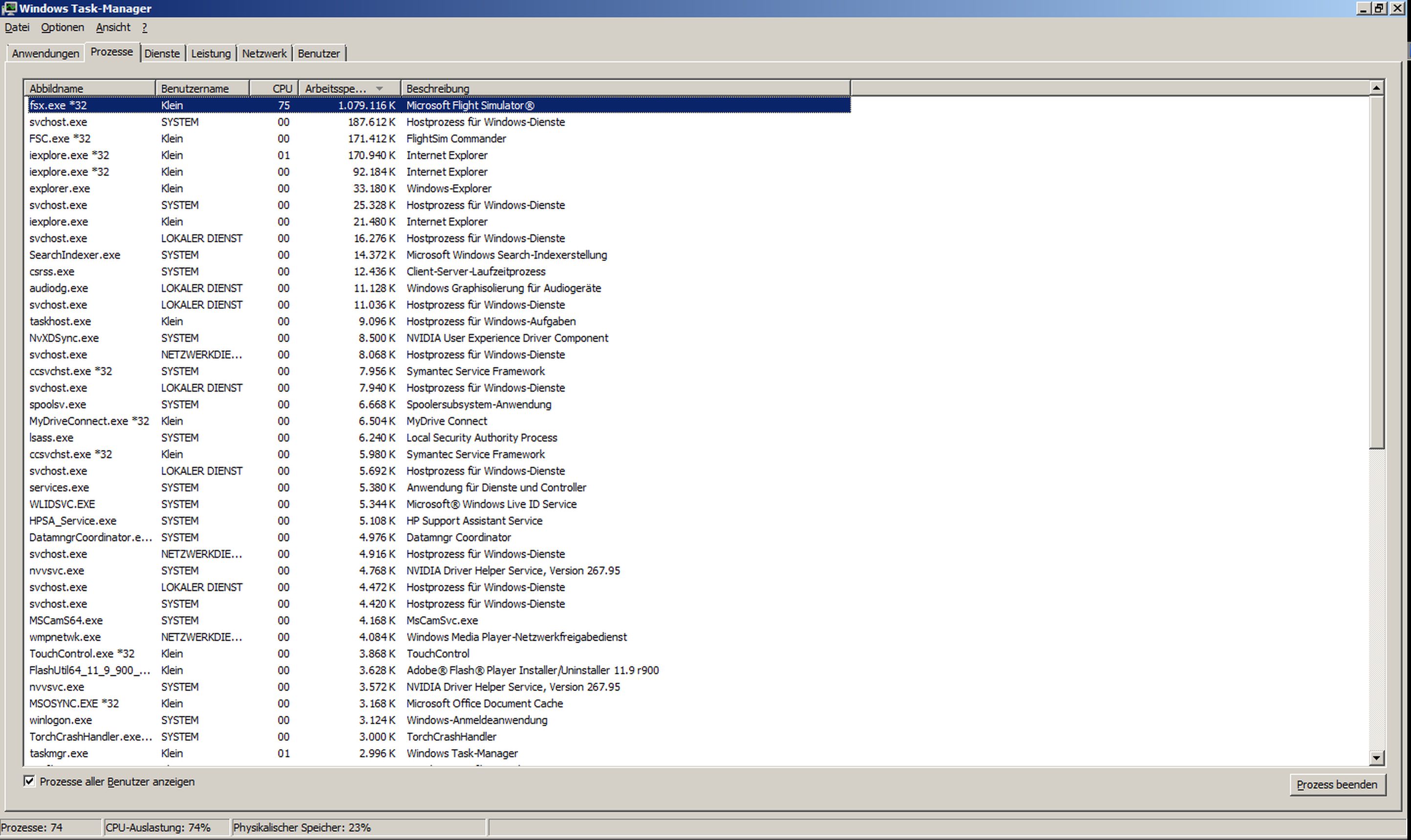Go to the Netzwerk tab
The width and height of the screenshot is (1411, 840).
(264, 53)
